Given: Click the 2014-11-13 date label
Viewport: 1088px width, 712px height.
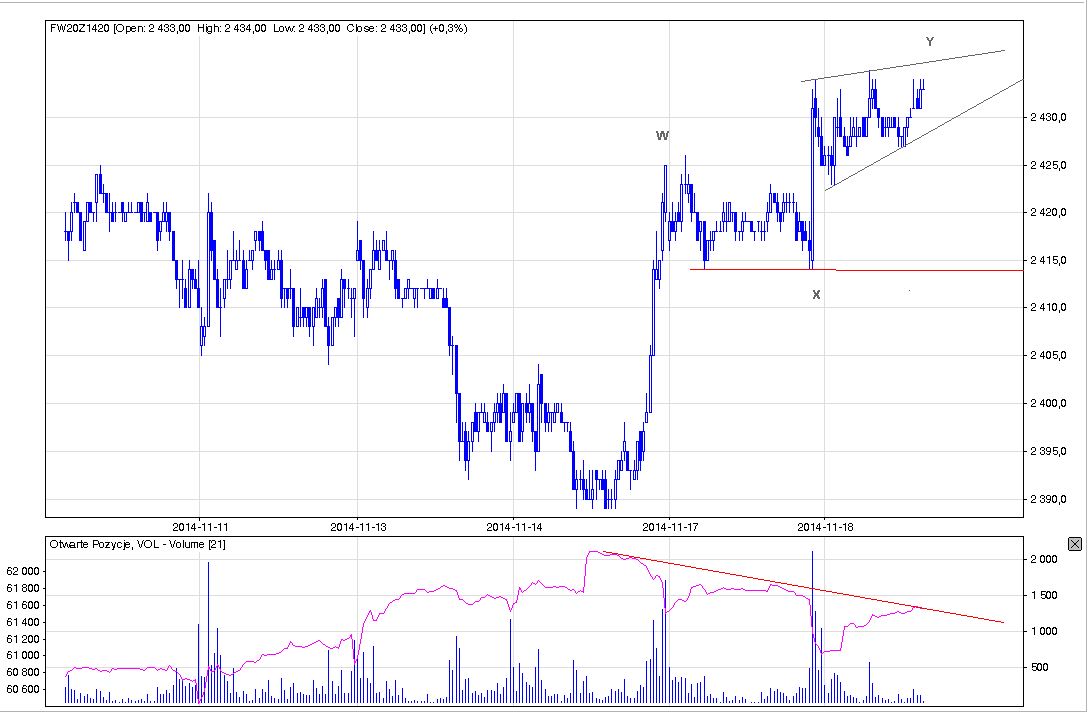Looking at the screenshot, I should coord(358,527).
